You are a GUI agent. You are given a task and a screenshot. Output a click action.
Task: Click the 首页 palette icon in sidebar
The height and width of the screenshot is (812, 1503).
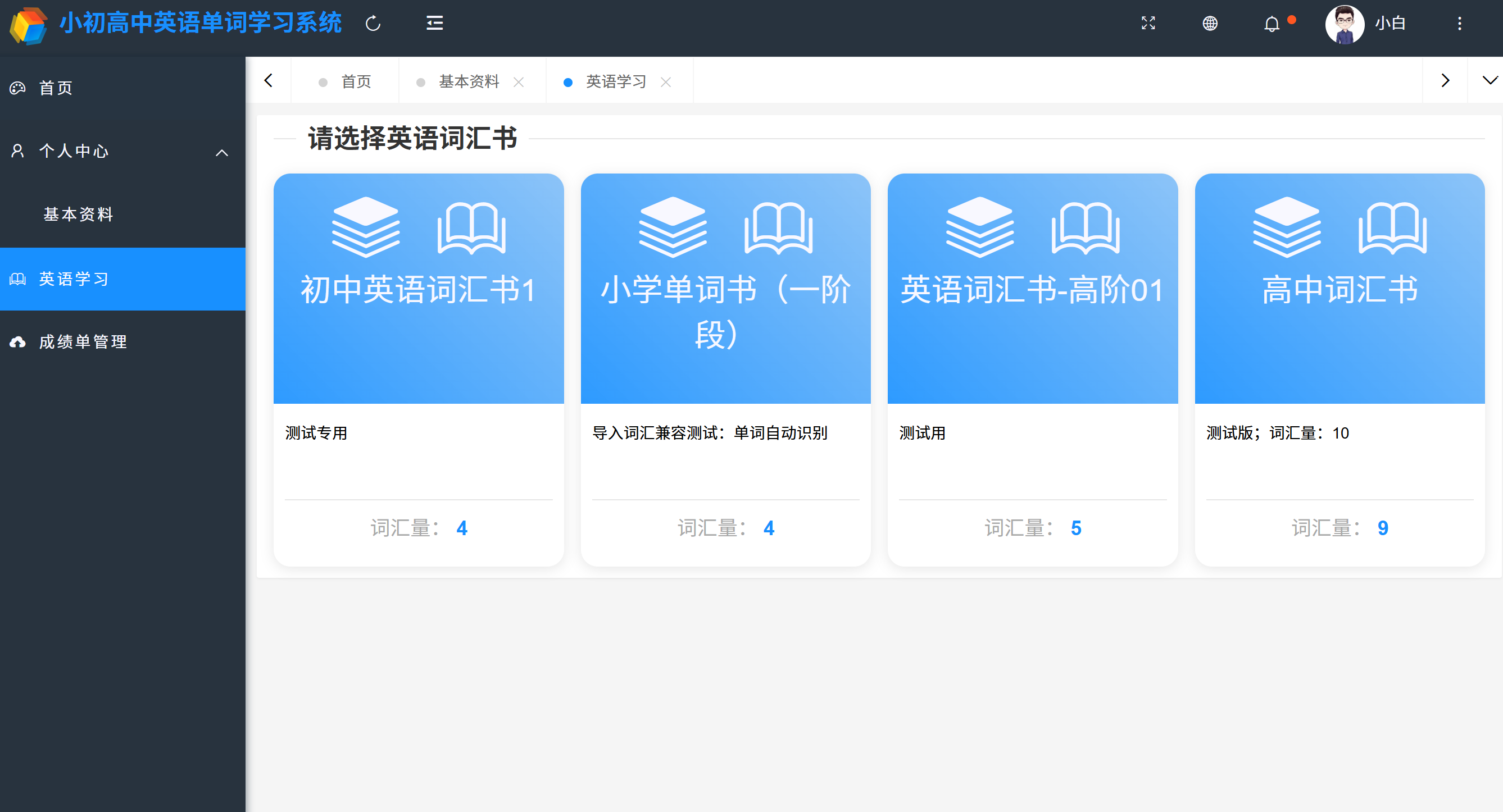17,88
